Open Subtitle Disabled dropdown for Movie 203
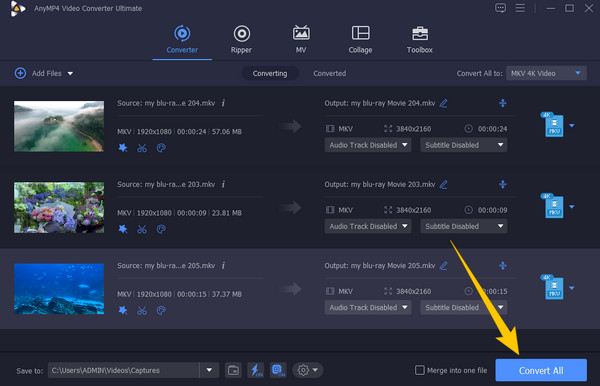The image size is (600, 386). [x=464, y=226]
